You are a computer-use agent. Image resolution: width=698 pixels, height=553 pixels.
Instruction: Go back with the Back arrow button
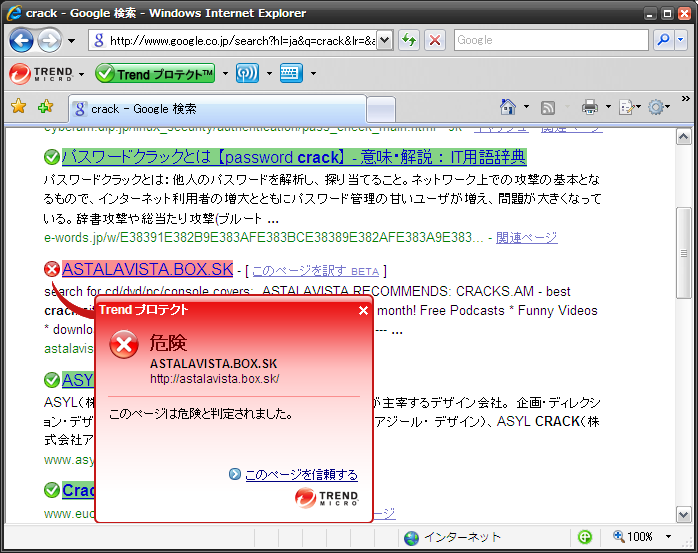pos(21,41)
